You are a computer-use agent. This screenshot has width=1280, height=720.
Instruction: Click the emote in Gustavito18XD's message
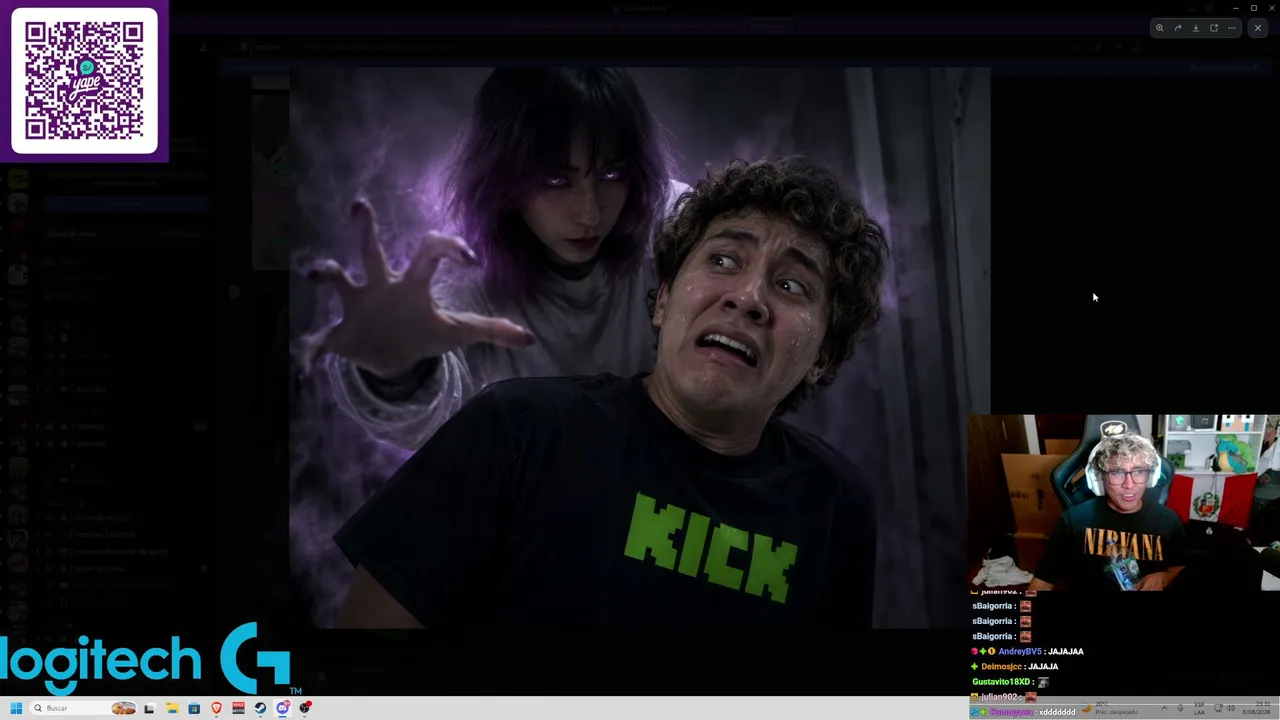coord(1043,682)
